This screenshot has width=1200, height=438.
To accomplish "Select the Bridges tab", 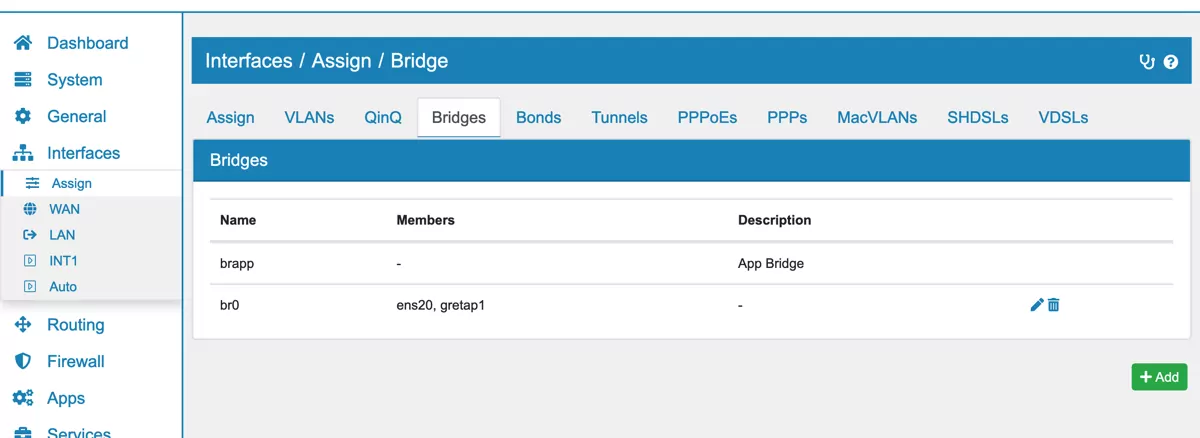I will pyautogui.click(x=459, y=117).
